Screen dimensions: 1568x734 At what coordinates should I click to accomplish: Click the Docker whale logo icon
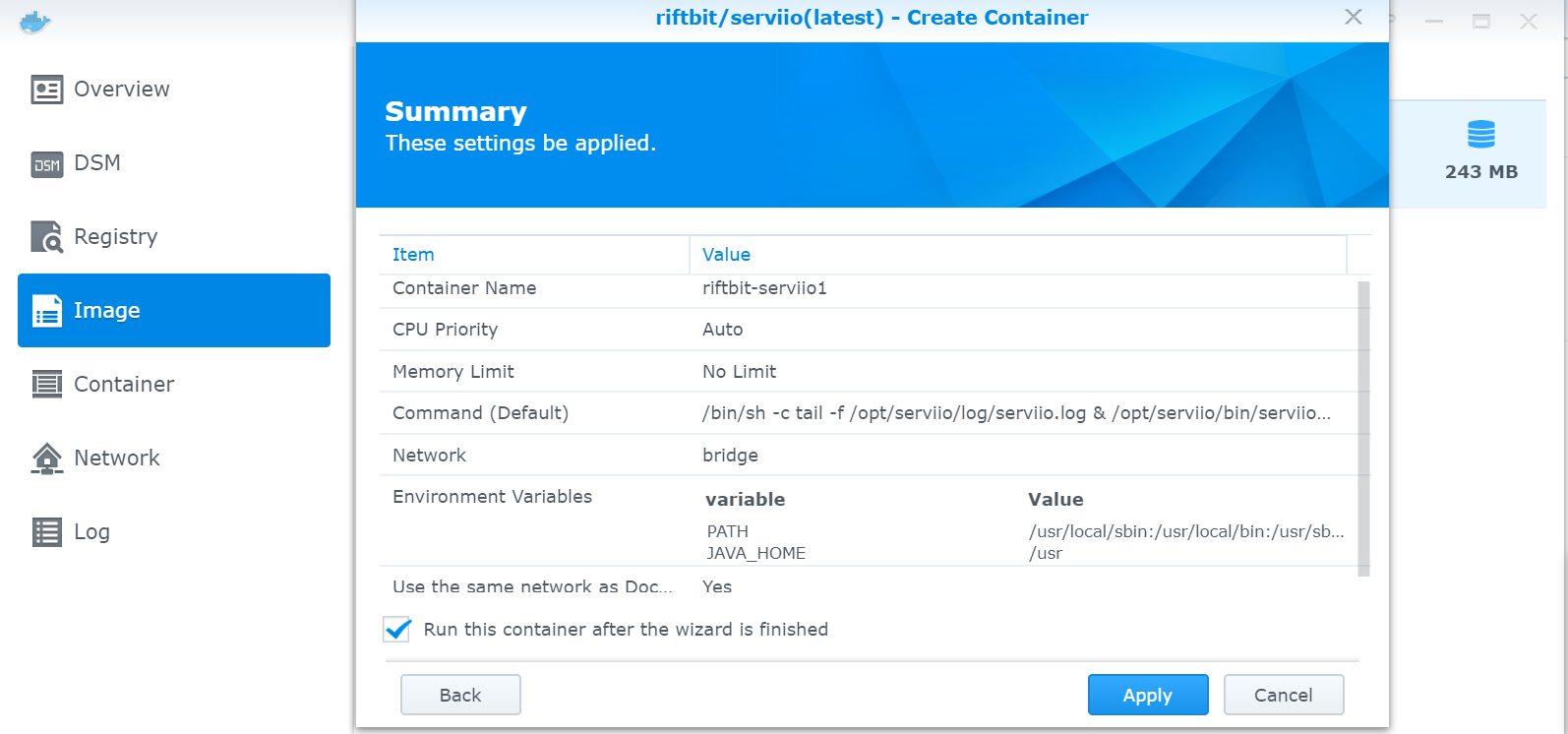pos(34,22)
